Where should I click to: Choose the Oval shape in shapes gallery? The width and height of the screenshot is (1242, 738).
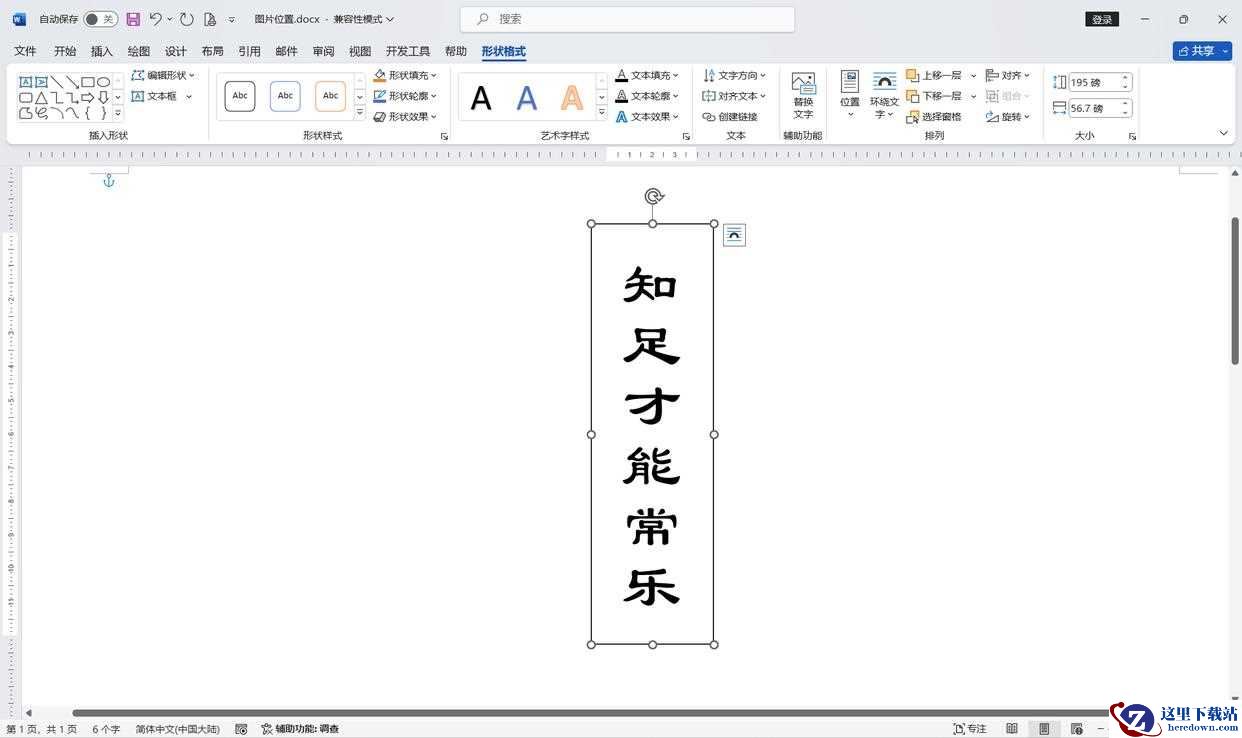tap(103, 82)
